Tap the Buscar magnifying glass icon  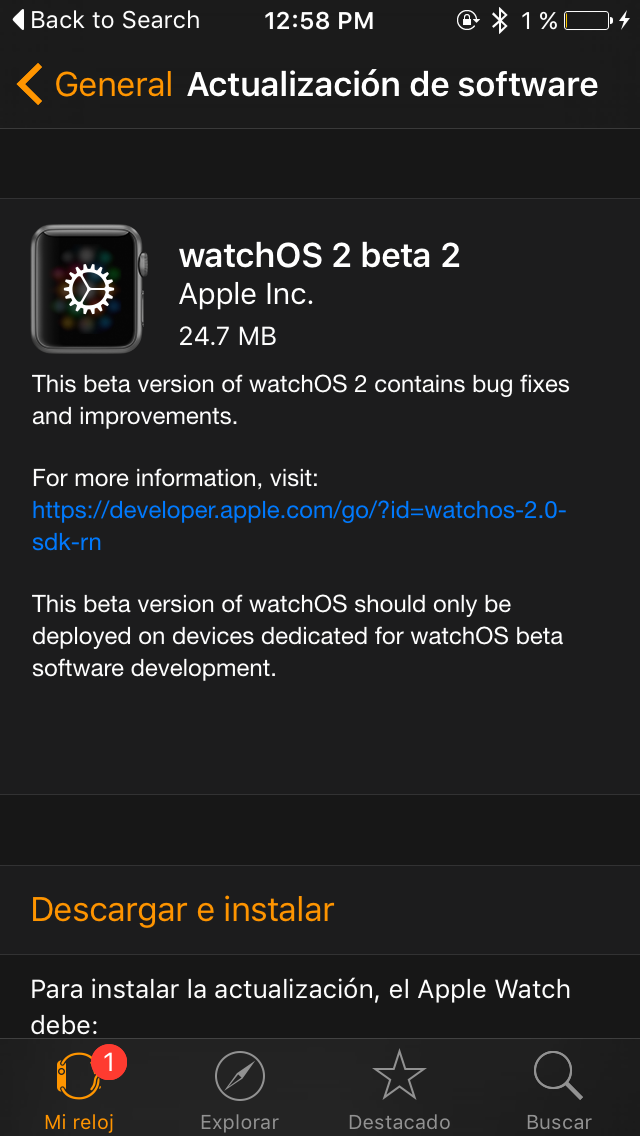pos(558,1075)
